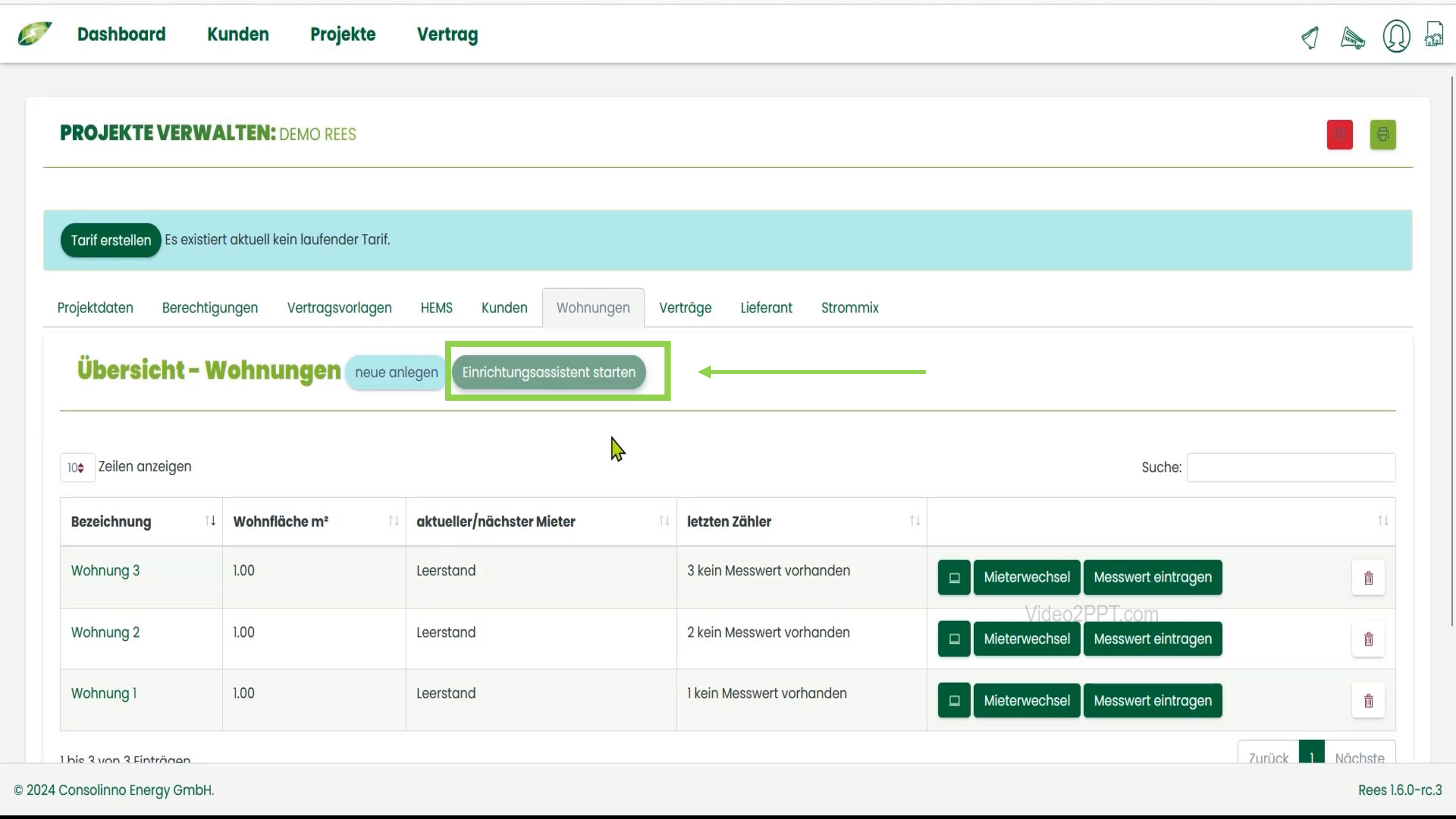Click the leaf logo icon
The image size is (1456, 819).
click(x=34, y=34)
